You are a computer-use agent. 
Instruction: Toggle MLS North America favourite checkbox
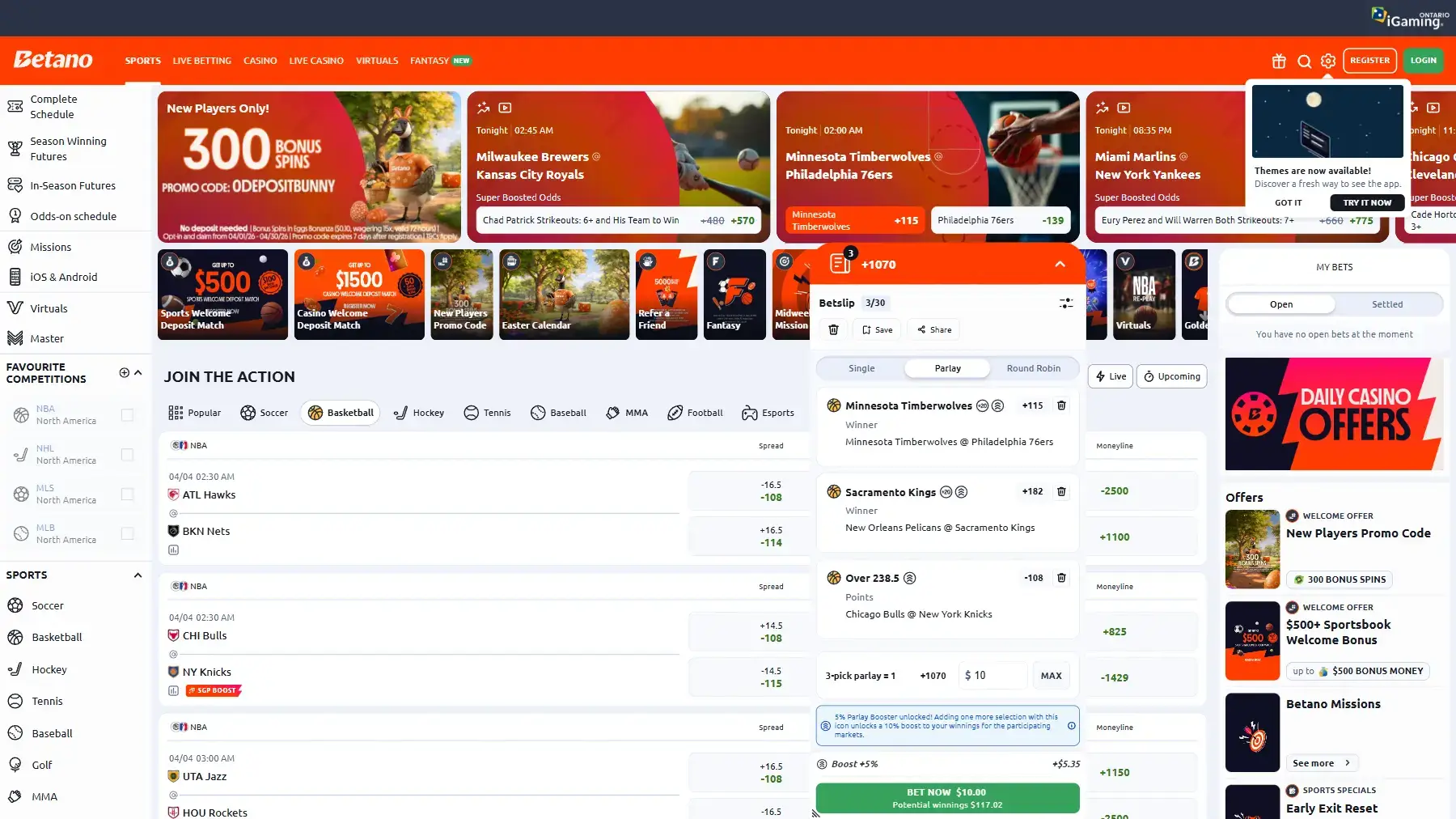[127, 494]
